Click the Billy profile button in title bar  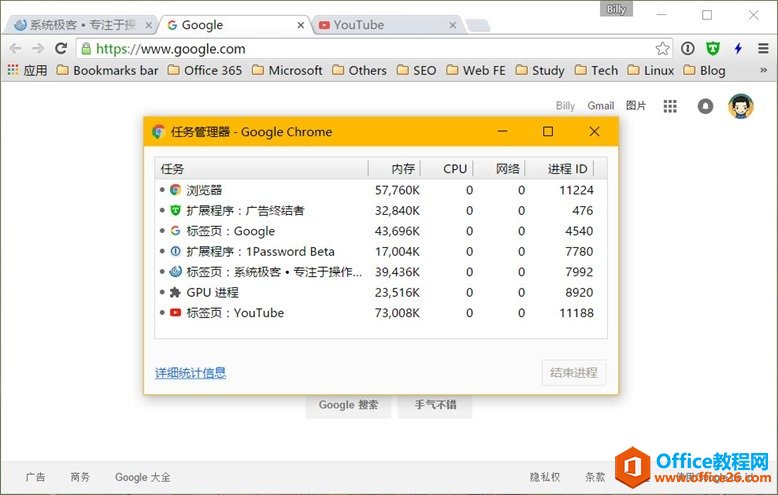pyautogui.click(x=616, y=9)
